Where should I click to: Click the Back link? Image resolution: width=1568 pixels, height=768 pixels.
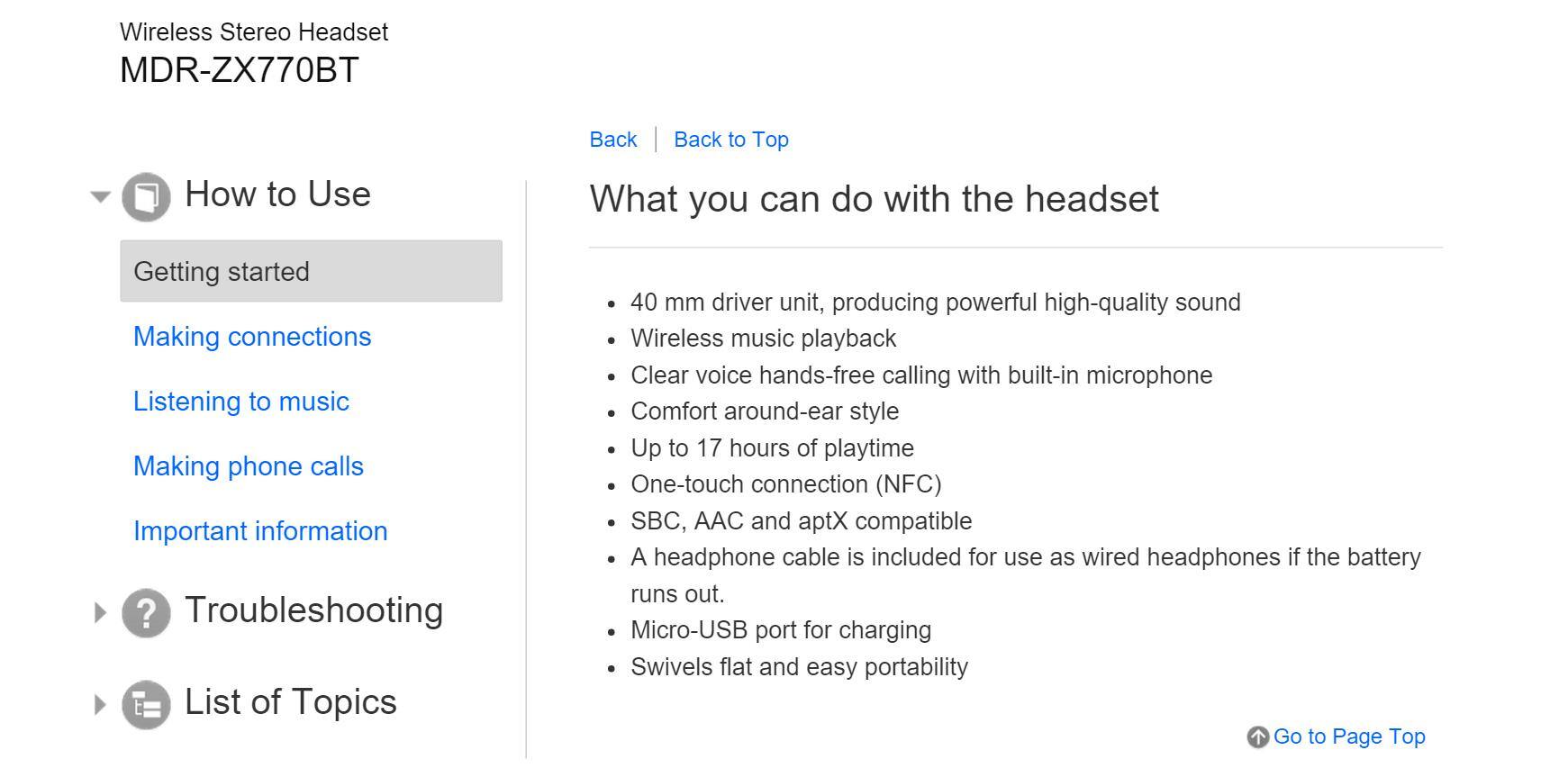(x=612, y=140)
